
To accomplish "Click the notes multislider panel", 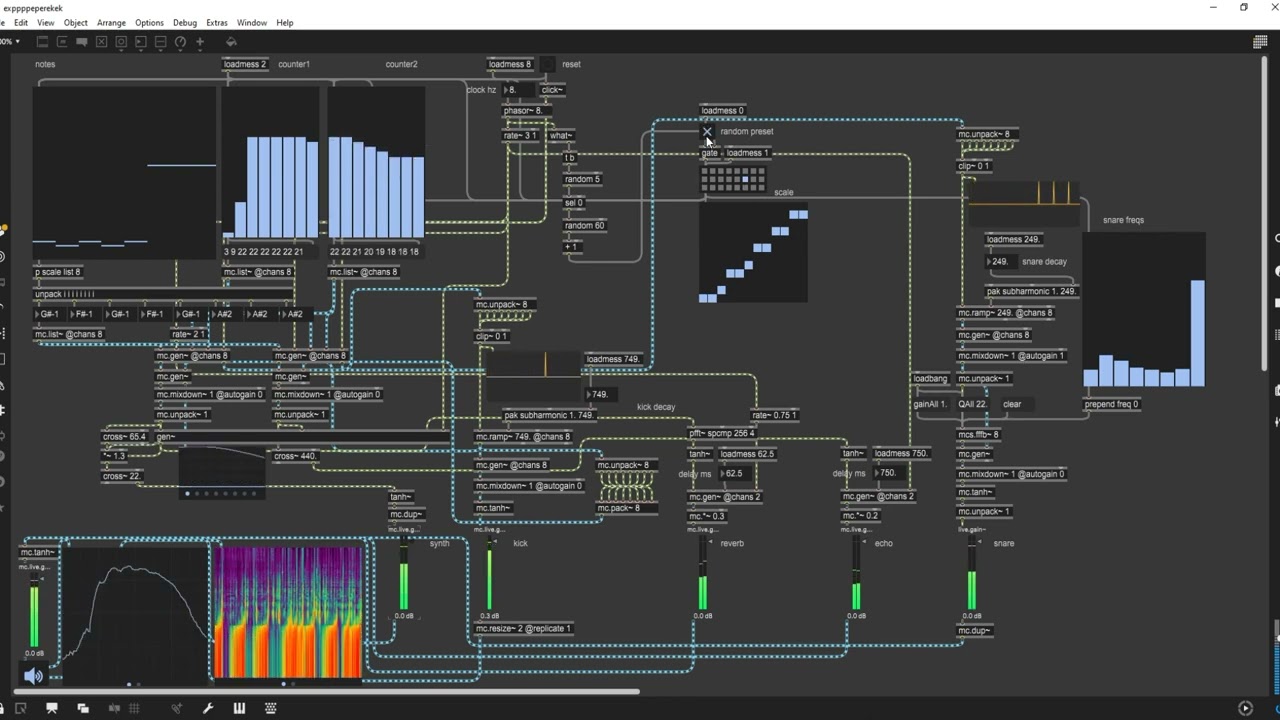I will tap(124, 172).
